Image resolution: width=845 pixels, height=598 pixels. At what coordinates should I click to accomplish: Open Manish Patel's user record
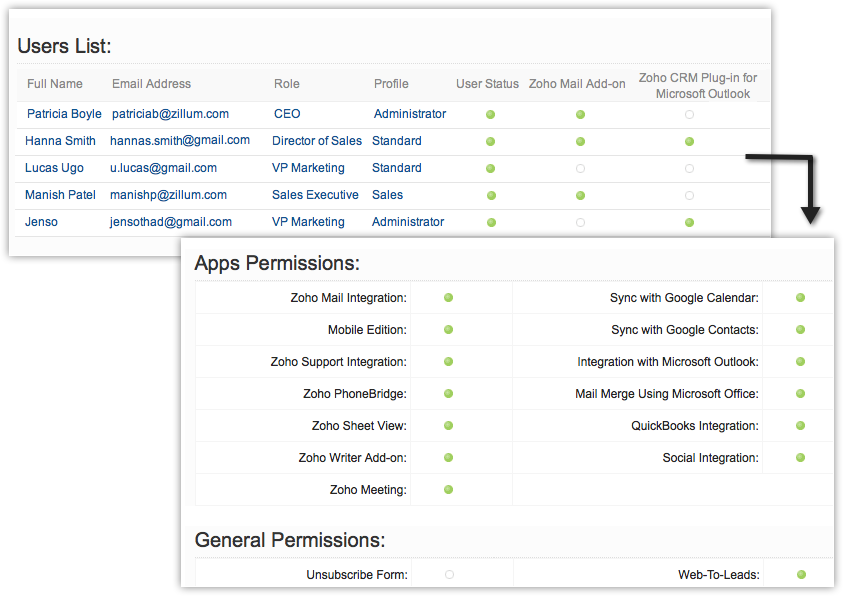click(x=60, y=195)
